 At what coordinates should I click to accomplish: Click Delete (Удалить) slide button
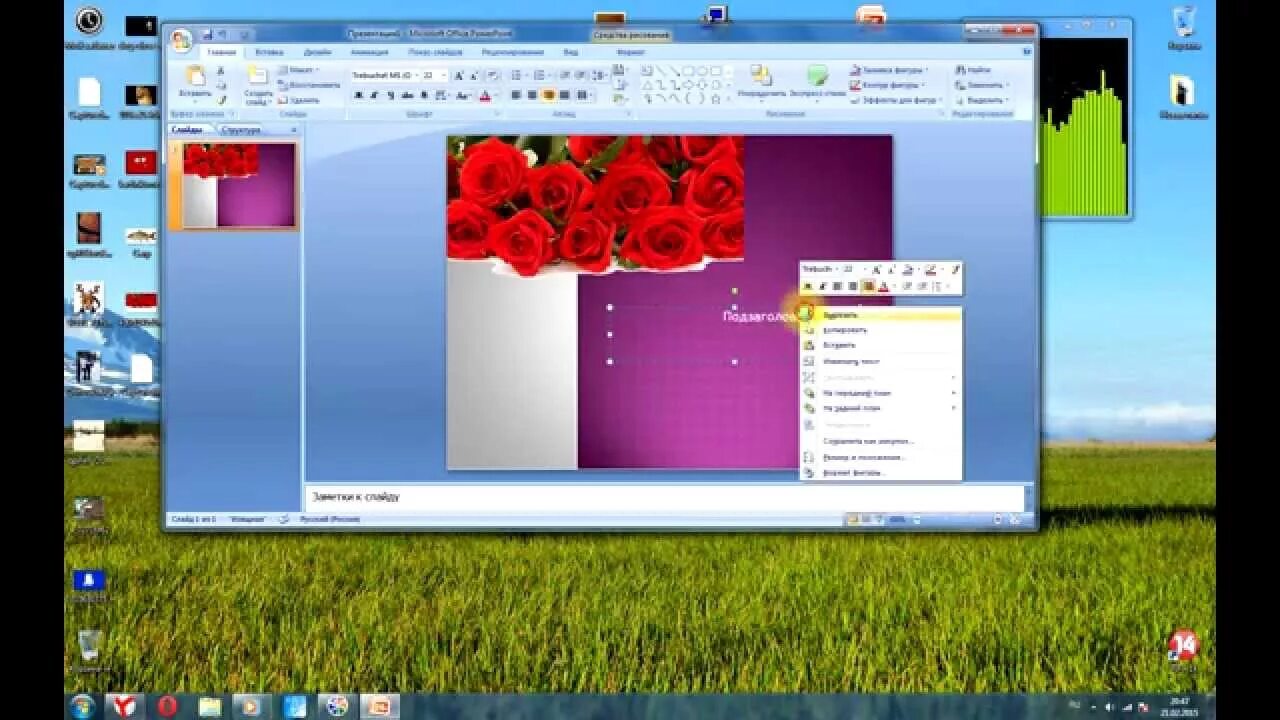(x=298, y=100)
